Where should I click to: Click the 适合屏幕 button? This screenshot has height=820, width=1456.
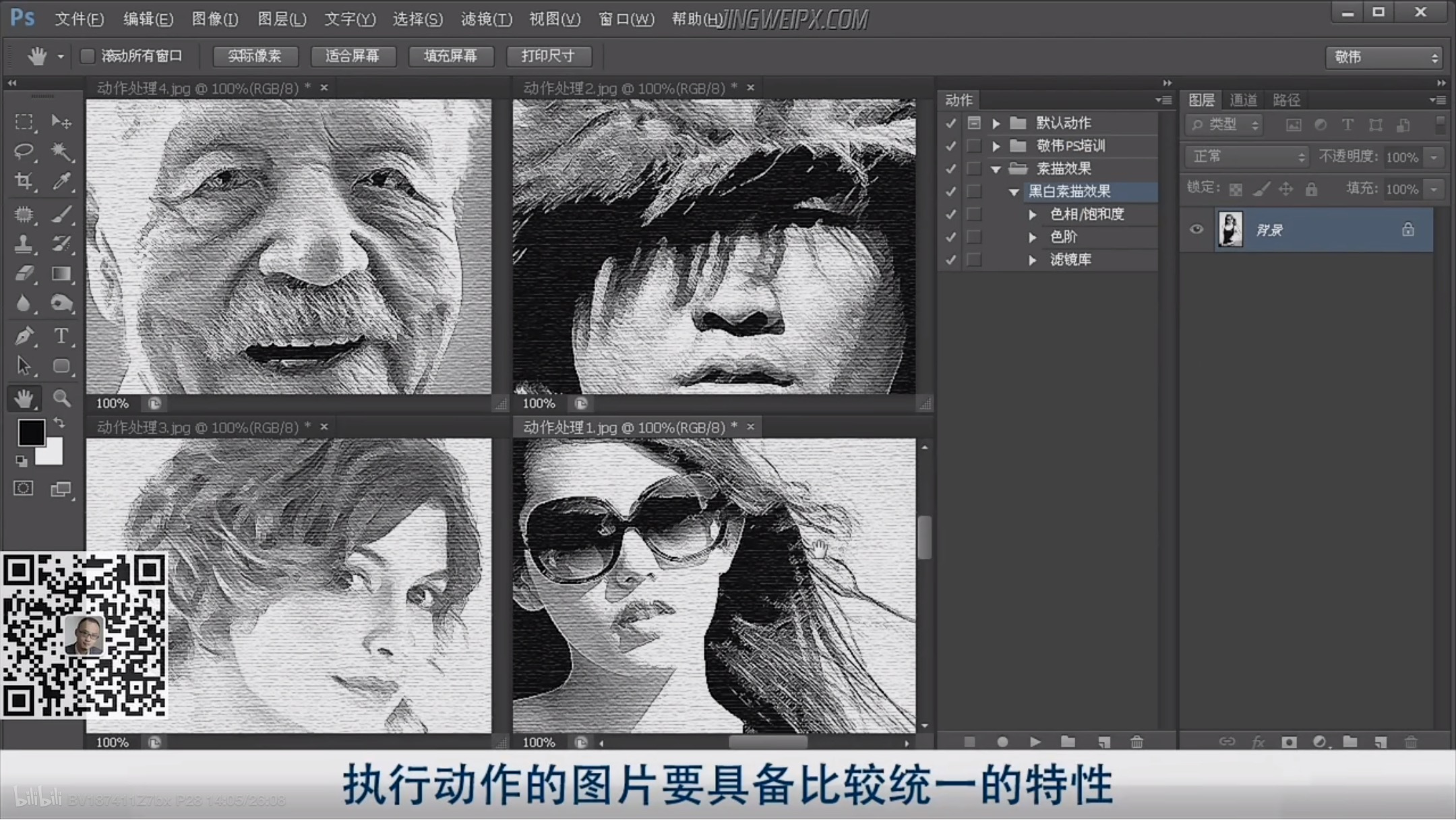point(353,56)
